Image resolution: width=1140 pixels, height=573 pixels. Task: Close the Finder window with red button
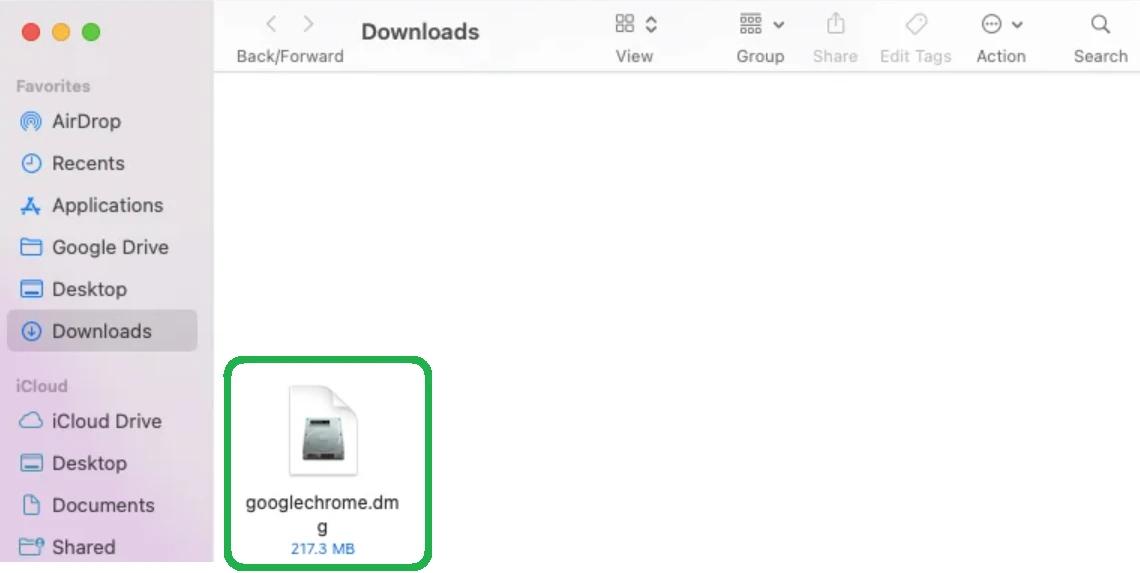pos(31,32)
